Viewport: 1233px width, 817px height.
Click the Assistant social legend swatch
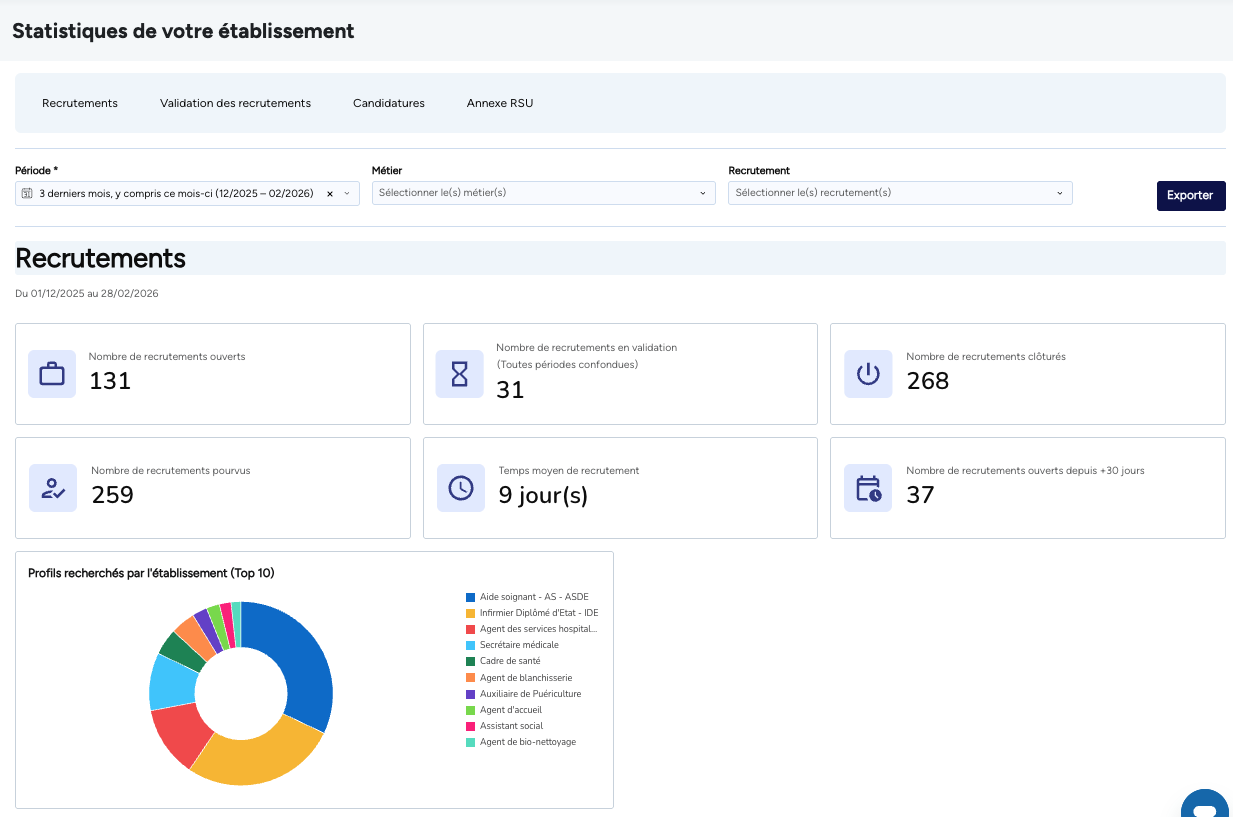coord(470,726)
